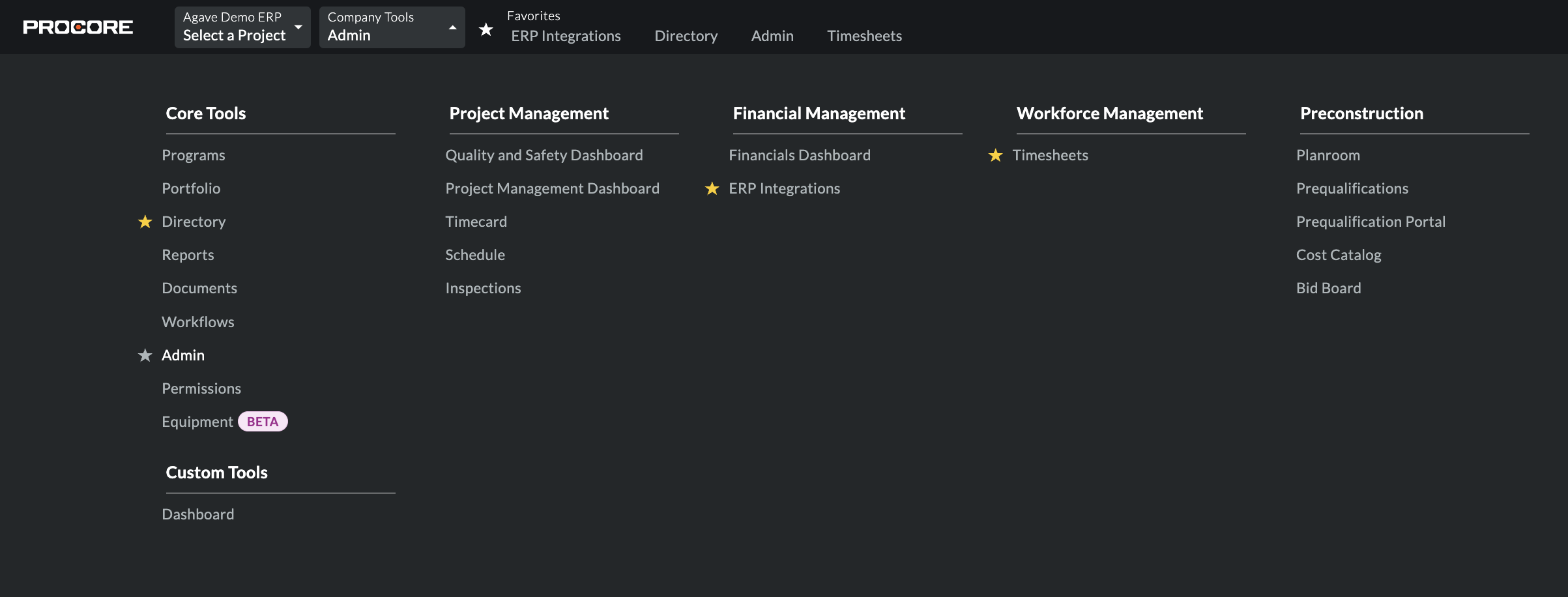Open the Planroom tool
Viewport: 1568px width, 597px height.
coord(1328,155)
